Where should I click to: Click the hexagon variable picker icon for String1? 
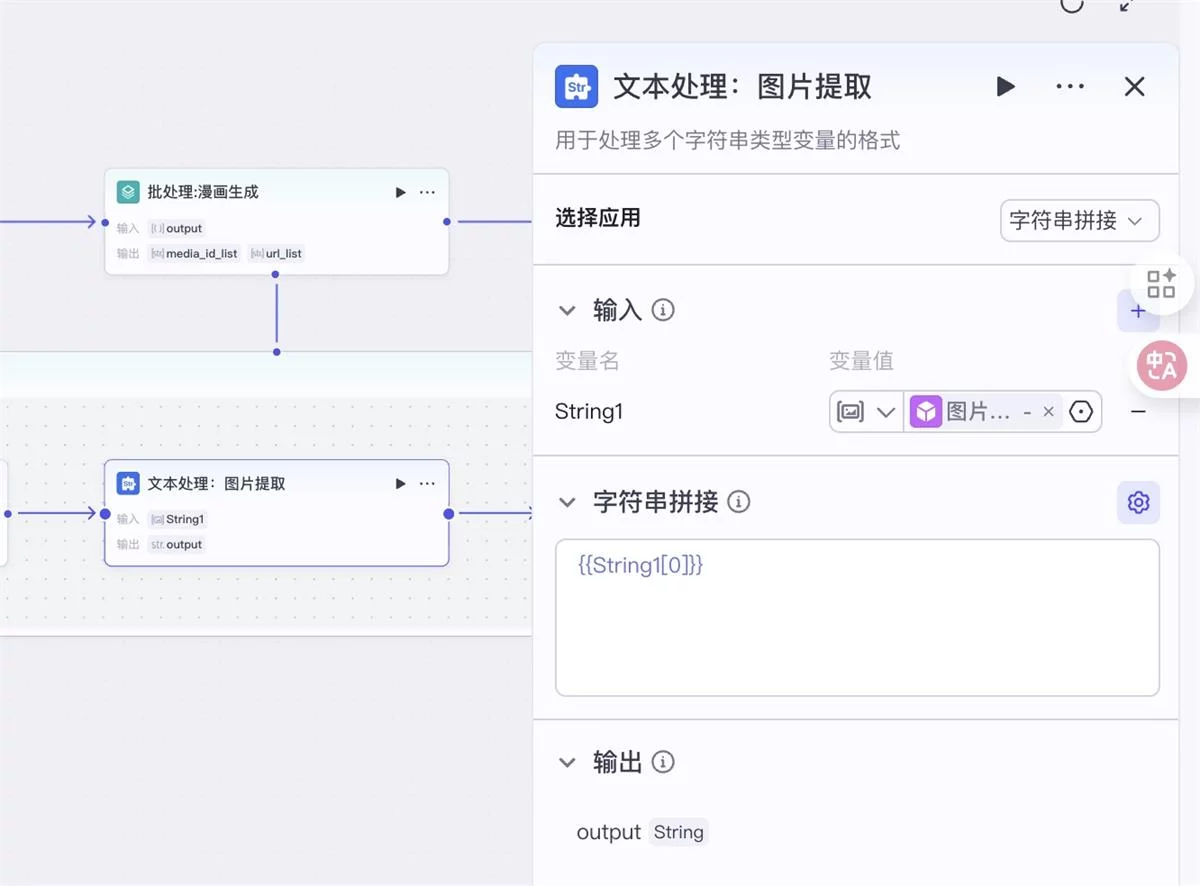coord(1081,412)
